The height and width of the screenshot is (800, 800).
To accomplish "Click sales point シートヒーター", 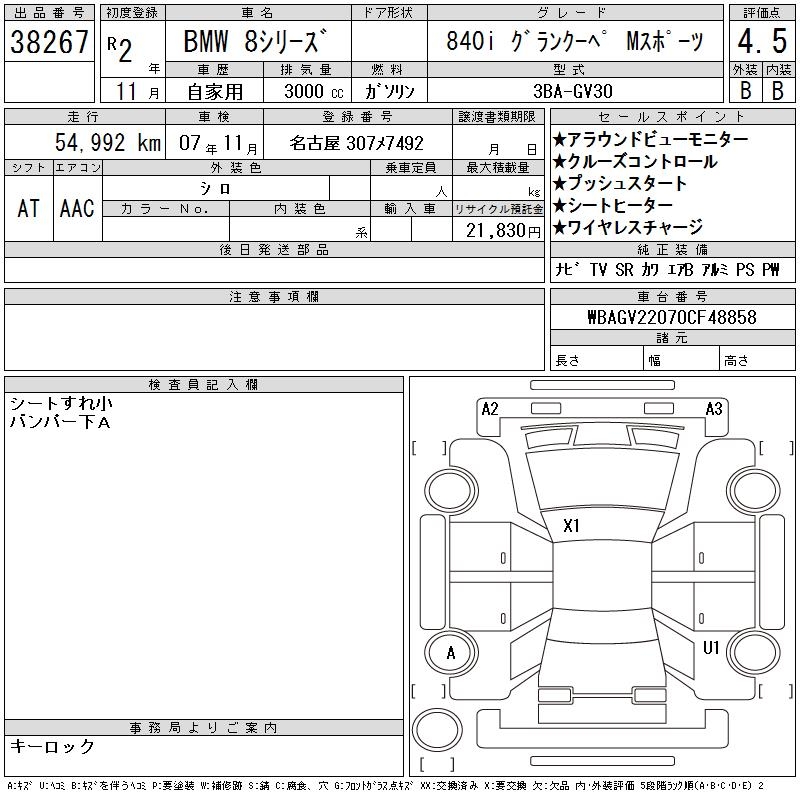I will point(612,205).
